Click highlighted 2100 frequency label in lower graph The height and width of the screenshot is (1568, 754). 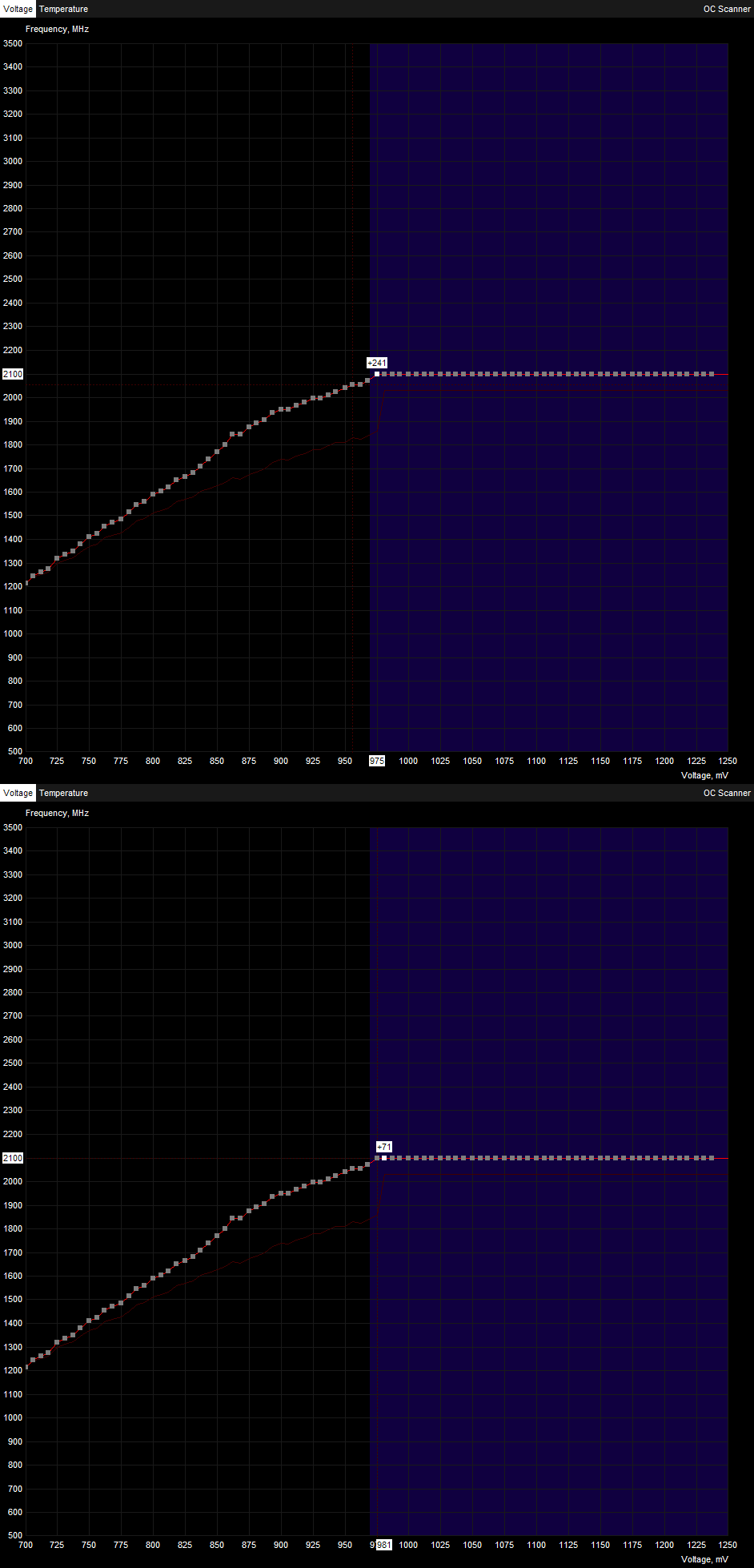tap(13, 1158)
